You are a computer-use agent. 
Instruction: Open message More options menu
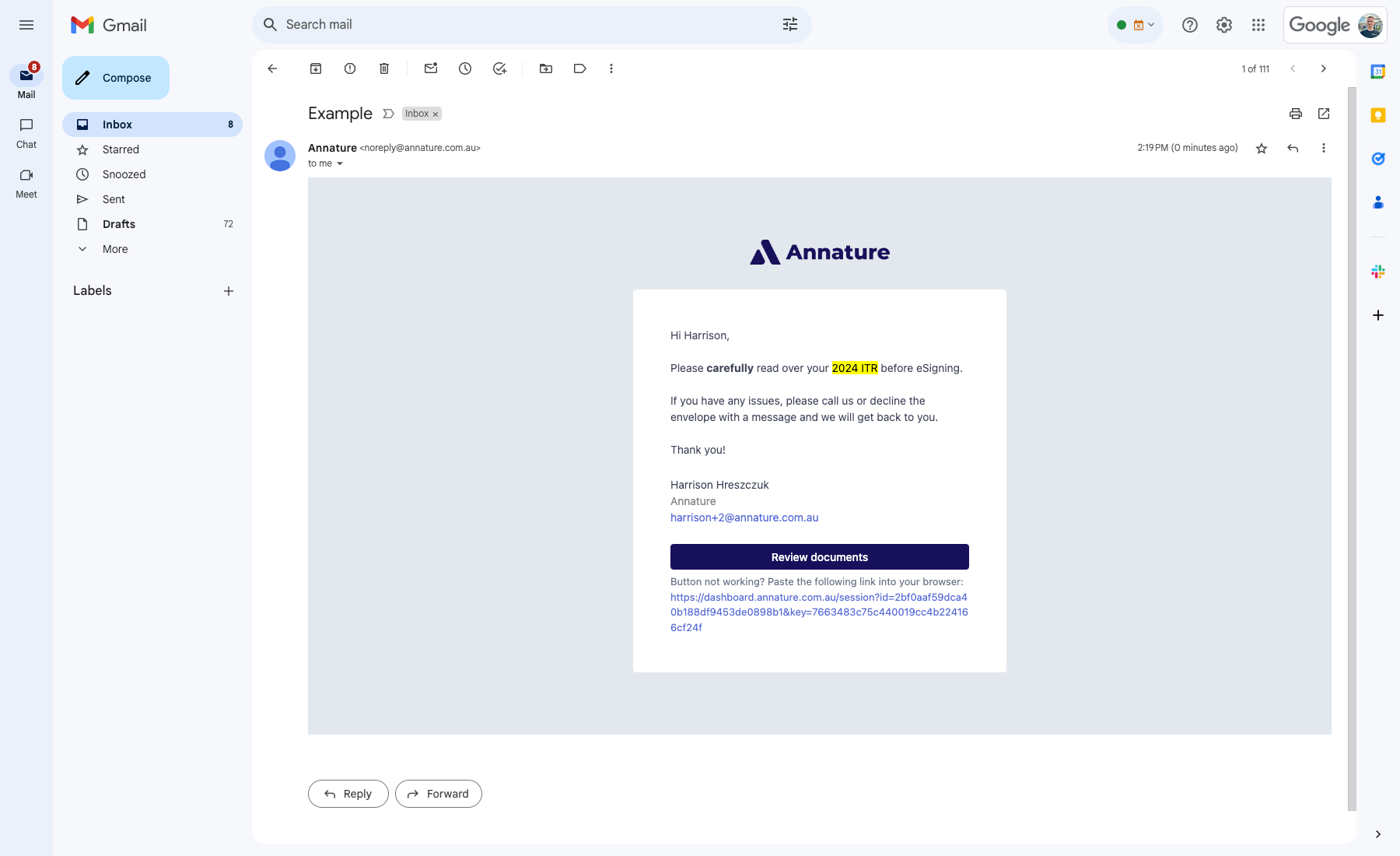tap(1324, 148)
